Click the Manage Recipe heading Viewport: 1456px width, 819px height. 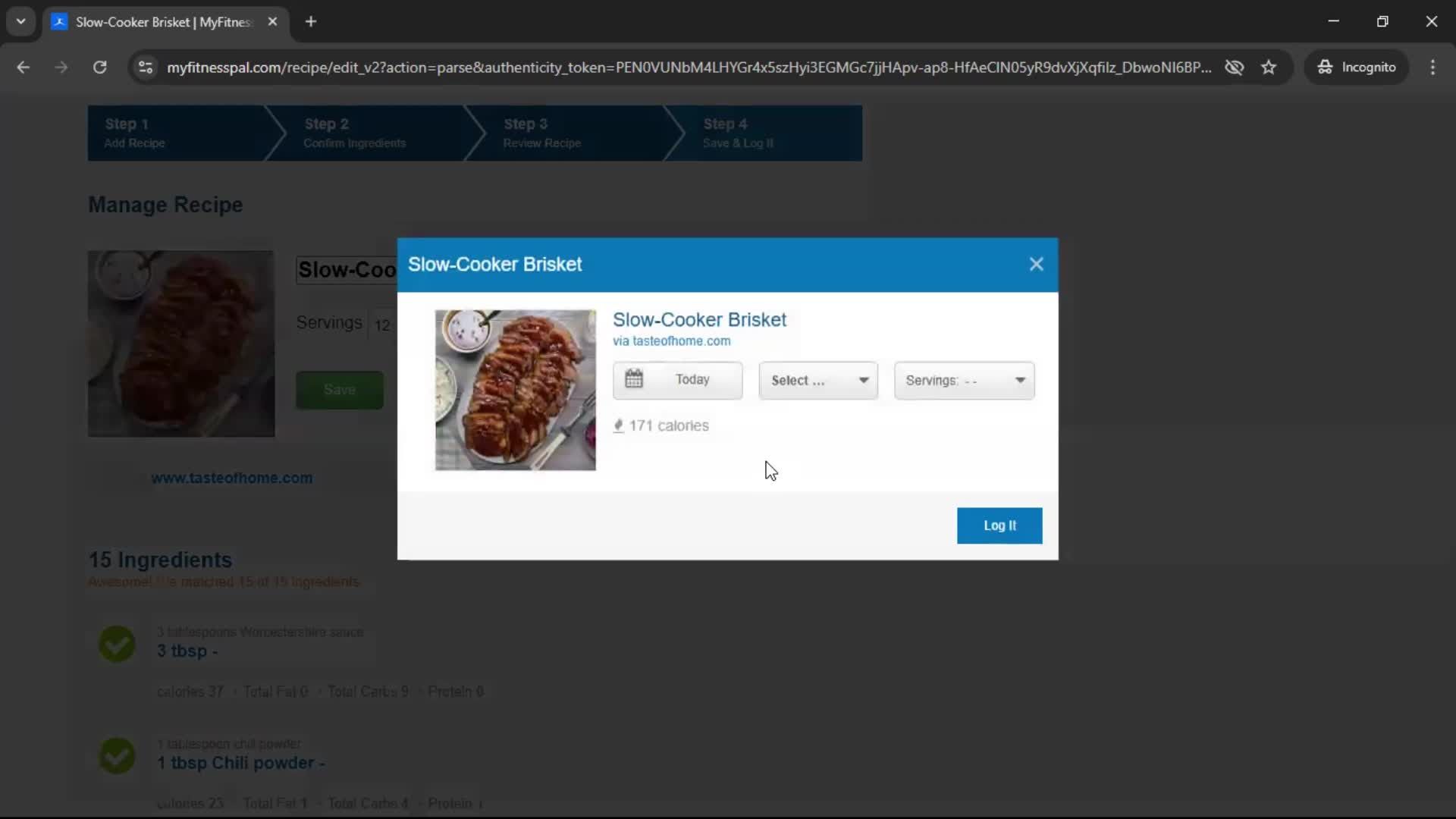tap(165, 205)
